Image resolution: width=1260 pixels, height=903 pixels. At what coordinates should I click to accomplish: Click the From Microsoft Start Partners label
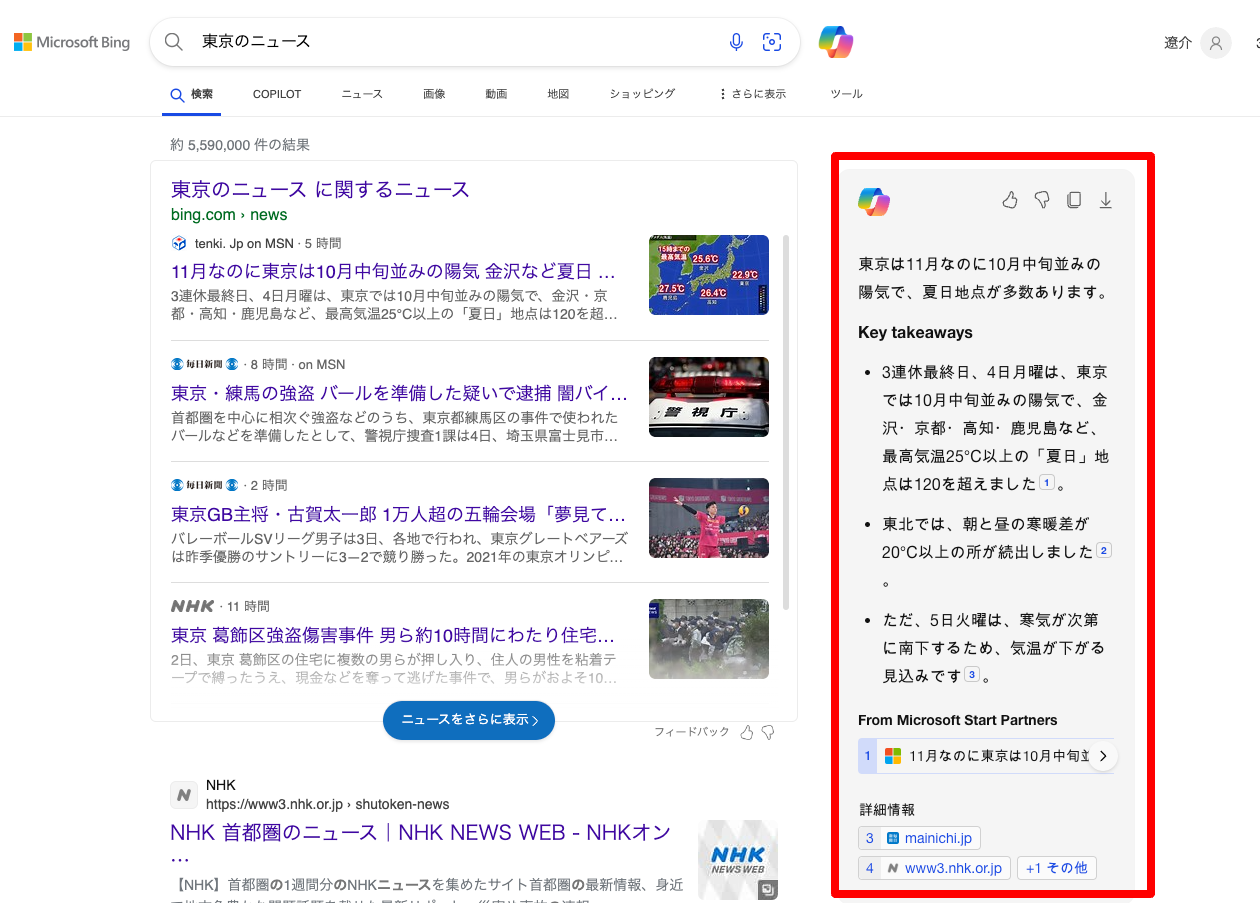coord(957,720)
